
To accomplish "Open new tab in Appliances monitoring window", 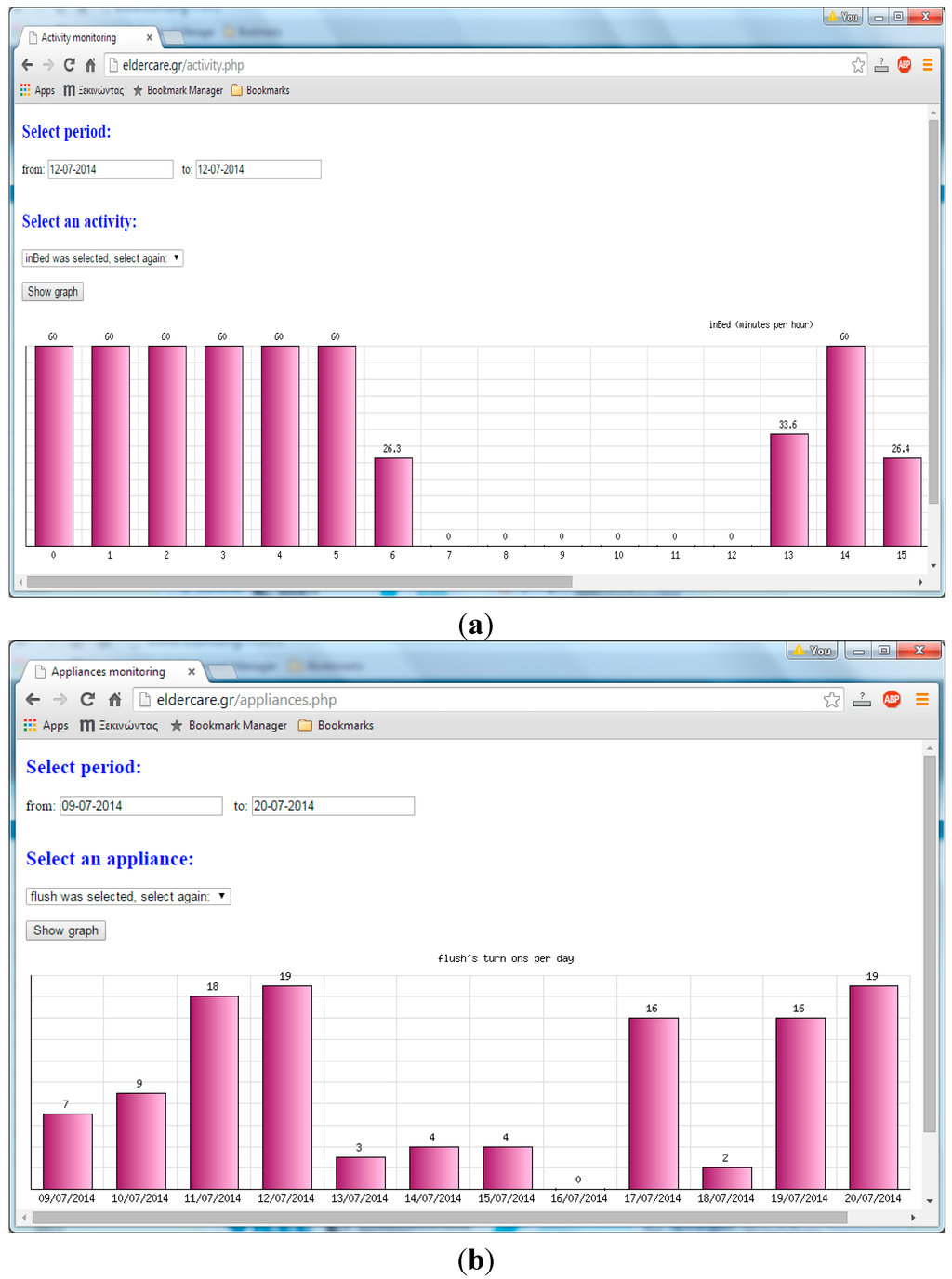I will pos(222,672).
